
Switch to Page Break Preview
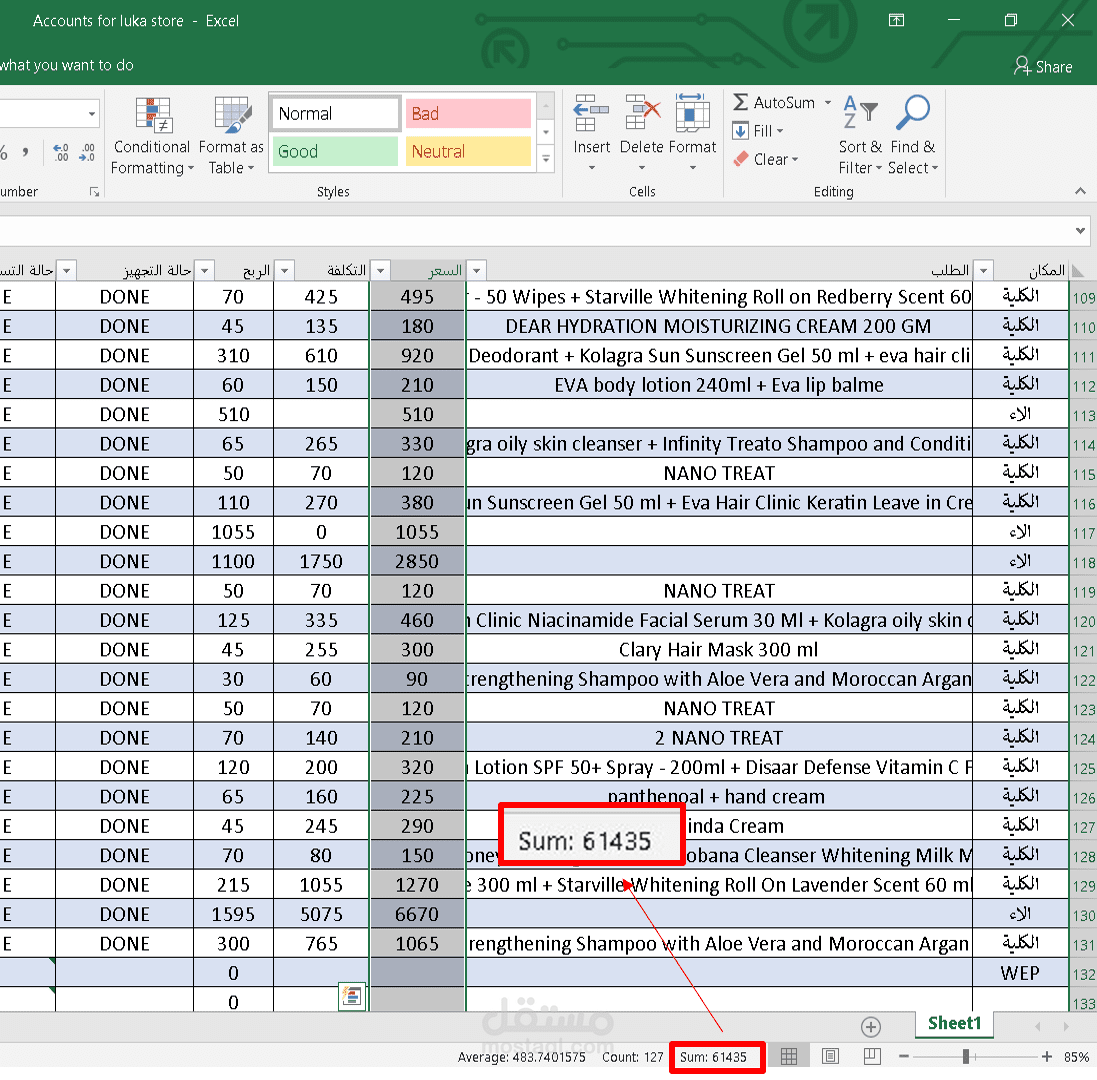(x=872, y=1056)
